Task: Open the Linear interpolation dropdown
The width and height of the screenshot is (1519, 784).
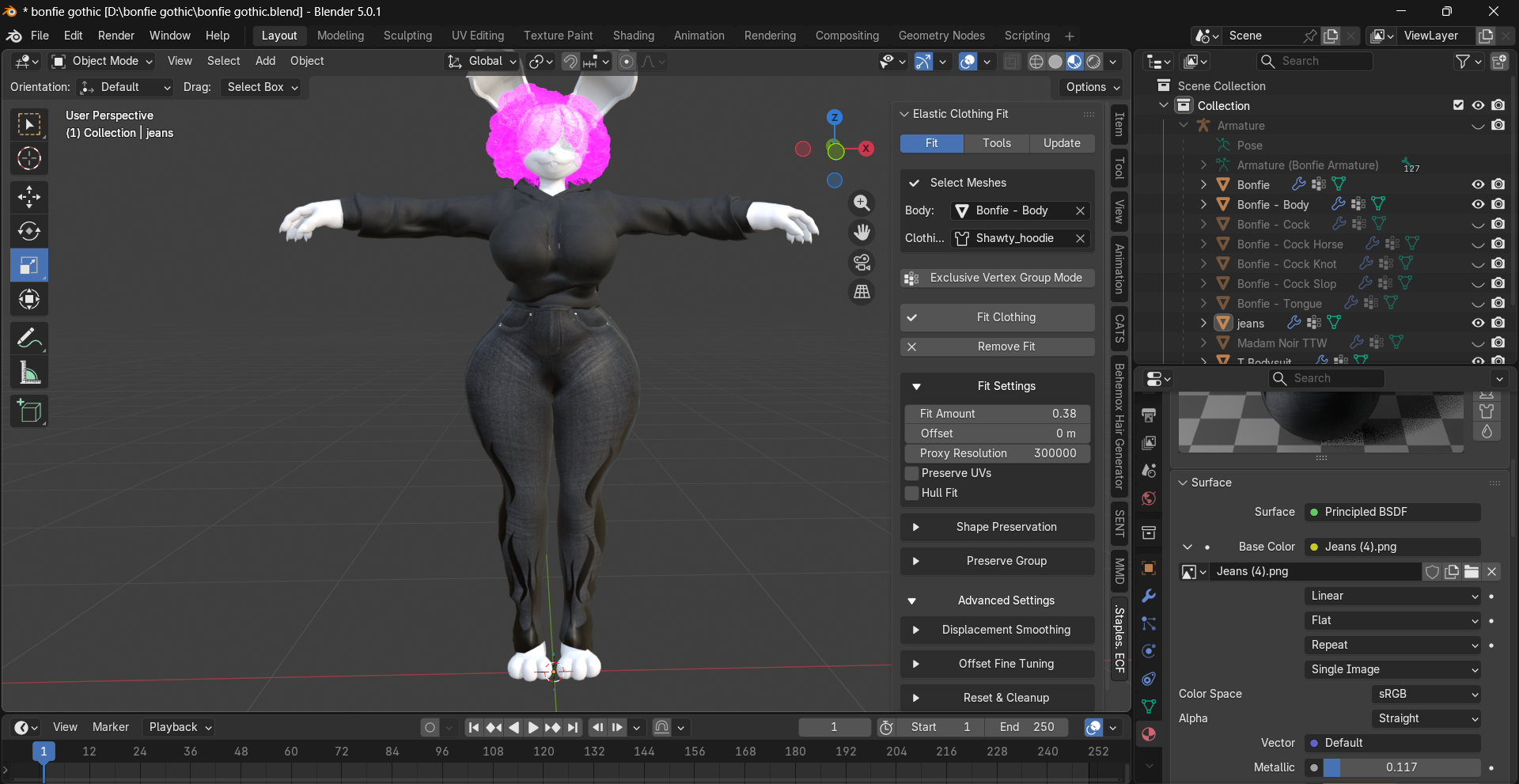Action: tap(1392, 596)
